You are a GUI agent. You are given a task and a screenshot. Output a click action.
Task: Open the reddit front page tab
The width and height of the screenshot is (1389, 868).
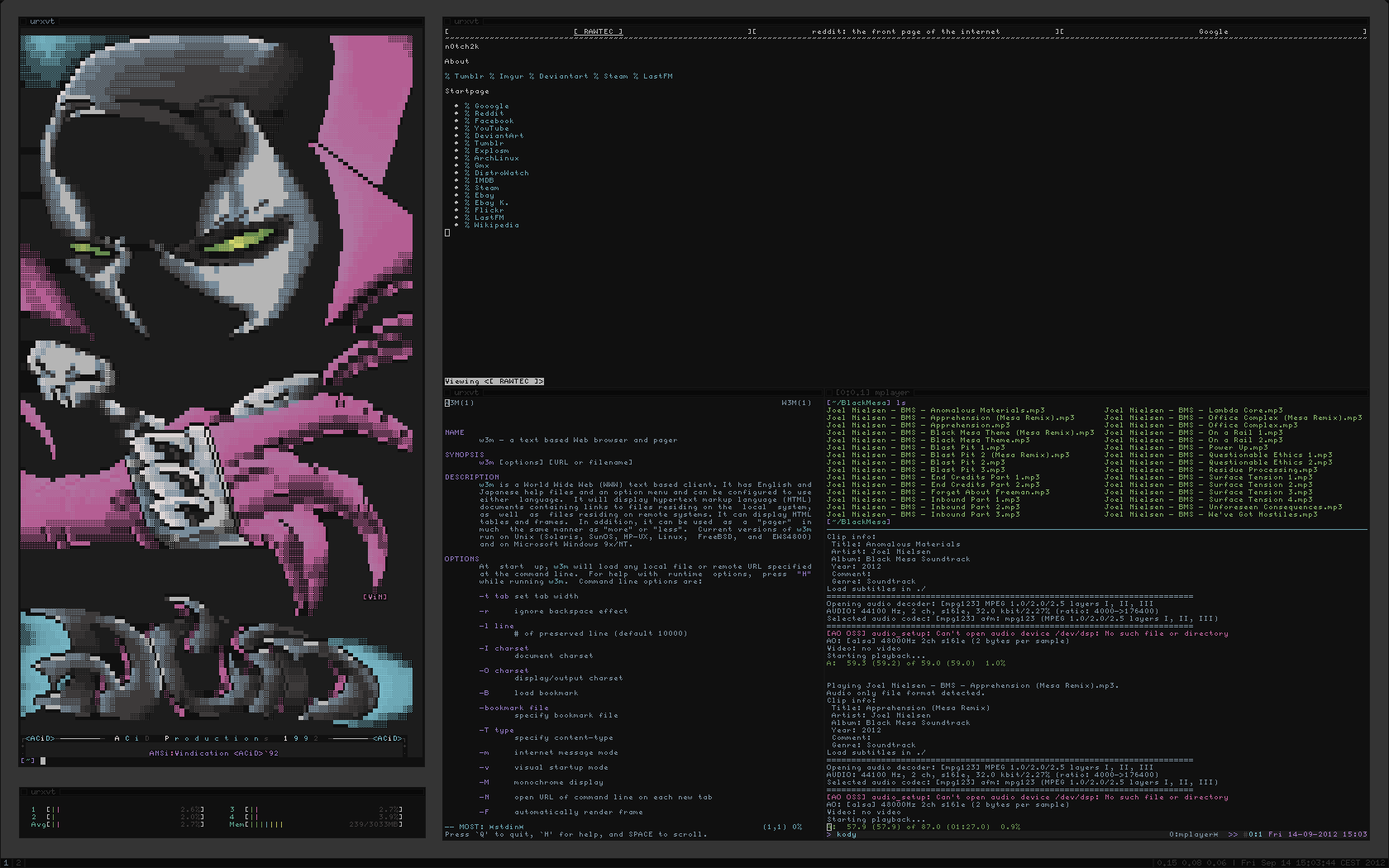coord(905,31)
